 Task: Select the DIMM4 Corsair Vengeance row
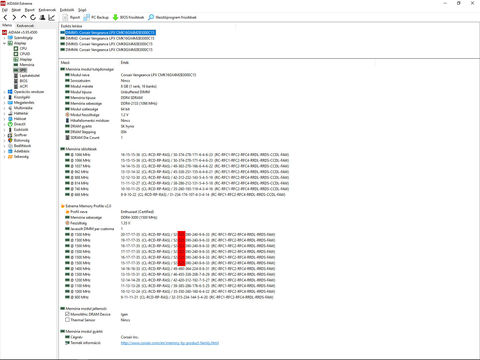coord(107,50)
